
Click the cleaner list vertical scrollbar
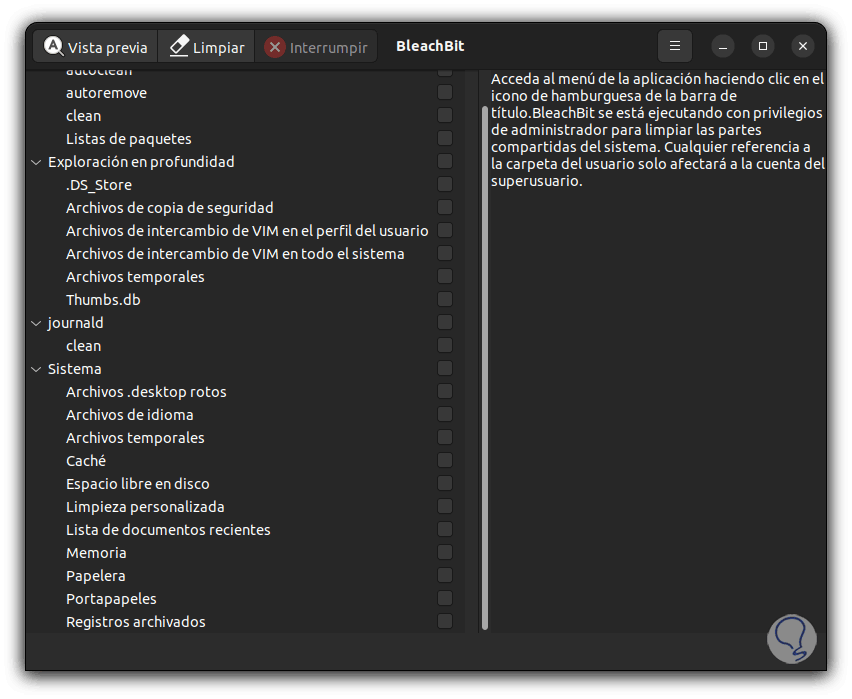pos(484,367)
